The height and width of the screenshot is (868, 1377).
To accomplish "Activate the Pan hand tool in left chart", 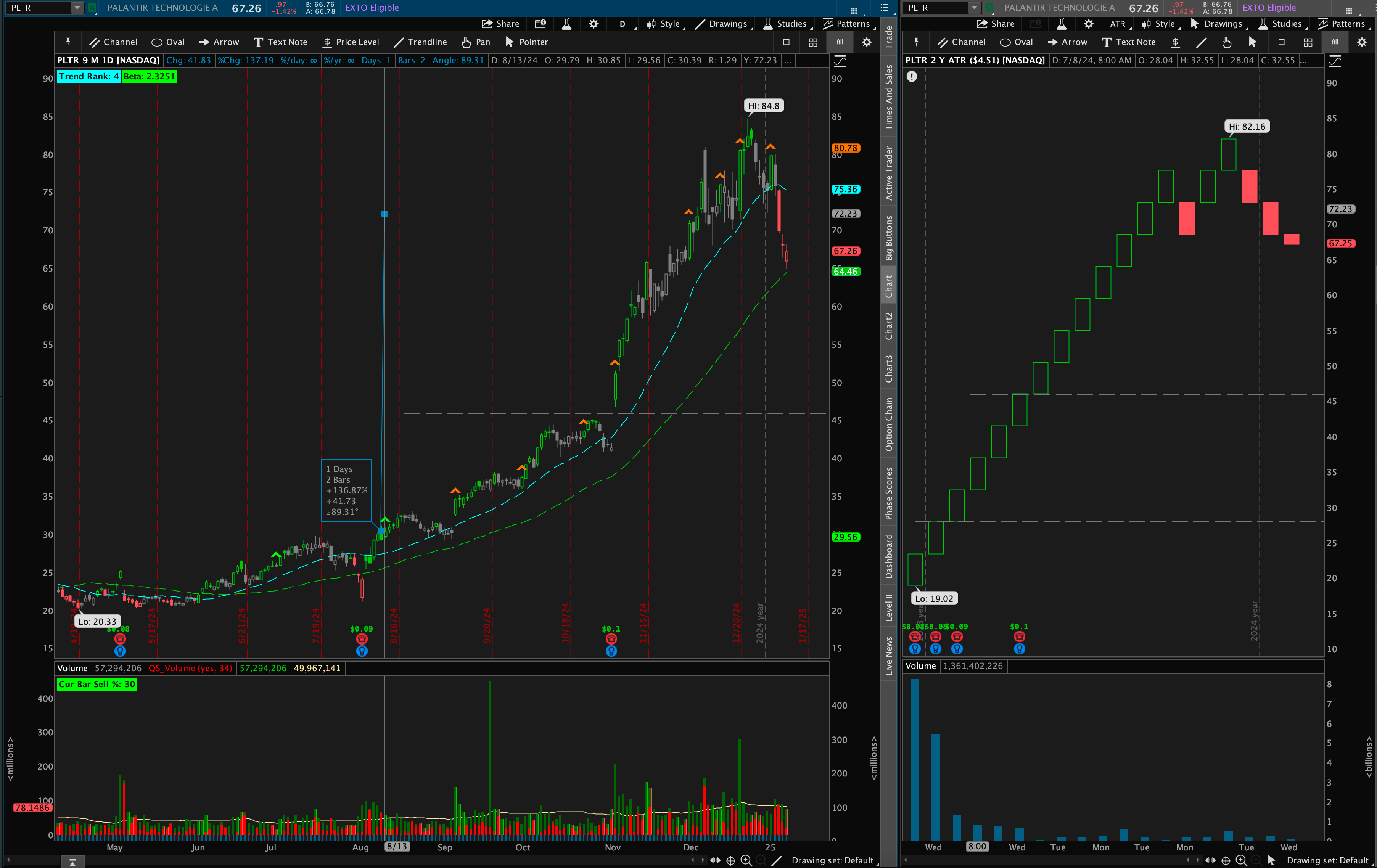I will click(476, 42).
